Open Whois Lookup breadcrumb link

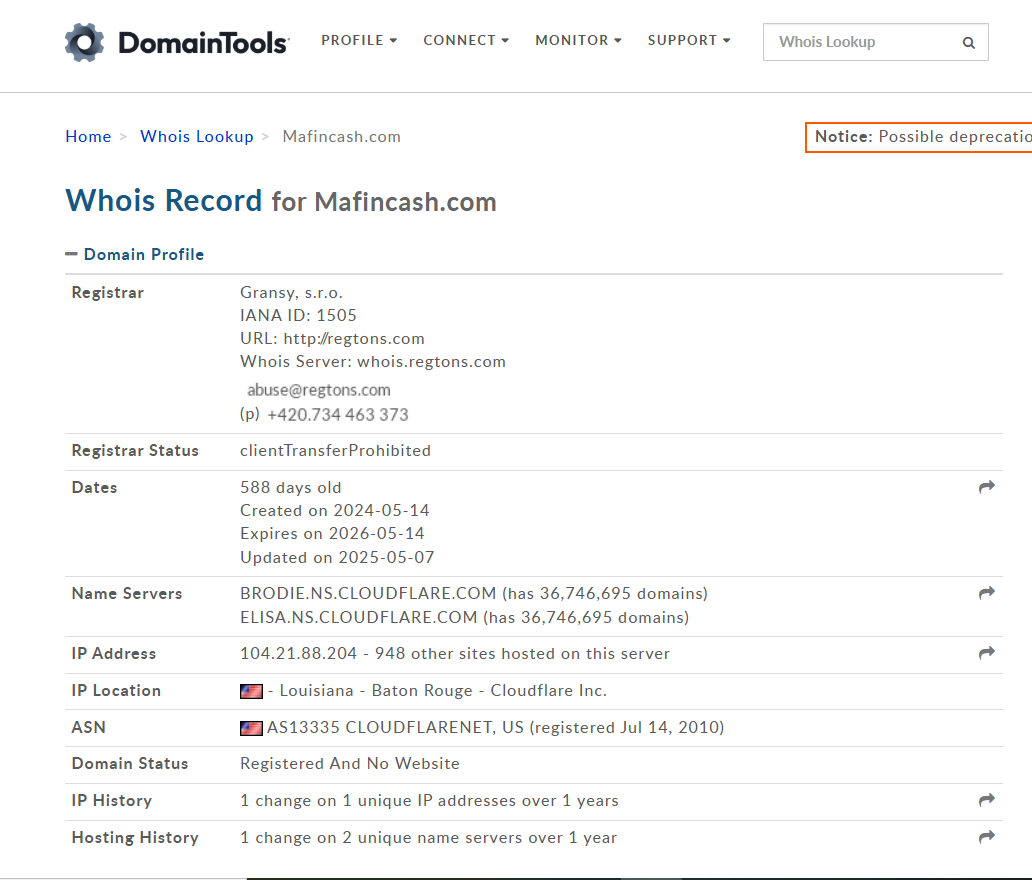(x=197, y=136)
